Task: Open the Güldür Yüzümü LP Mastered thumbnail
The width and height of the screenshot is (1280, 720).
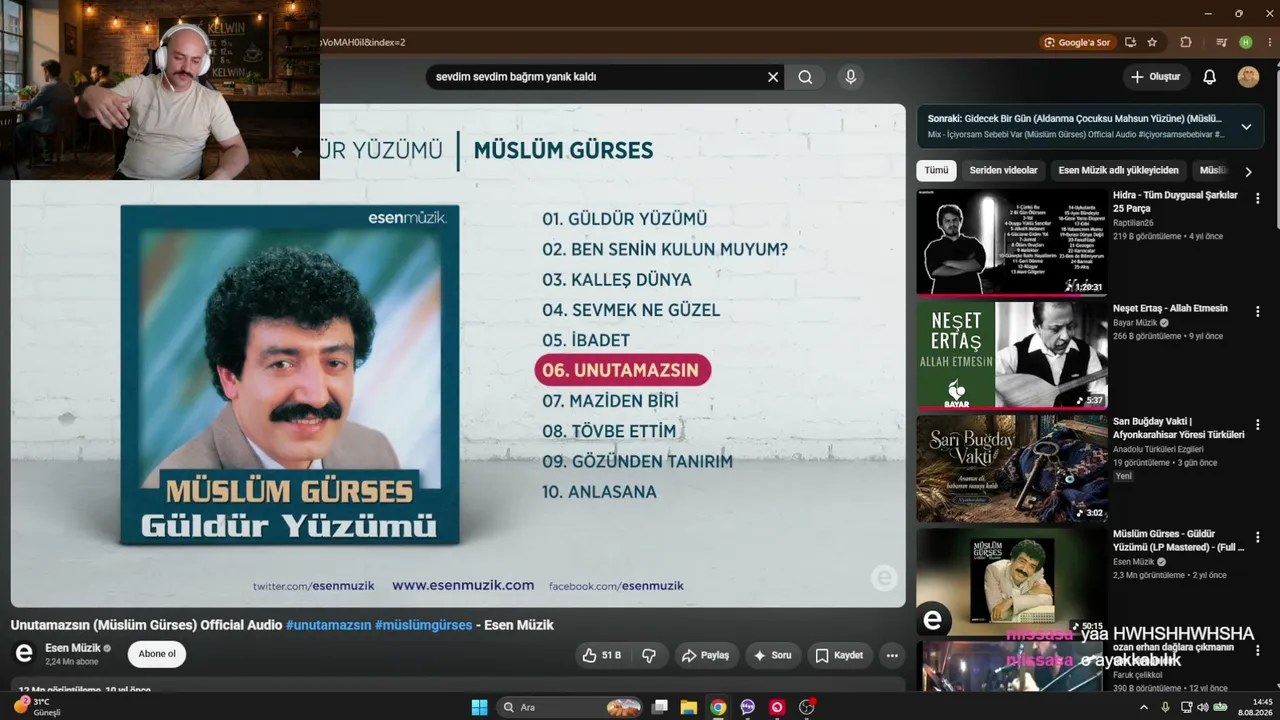Action: click(1012, 581)
